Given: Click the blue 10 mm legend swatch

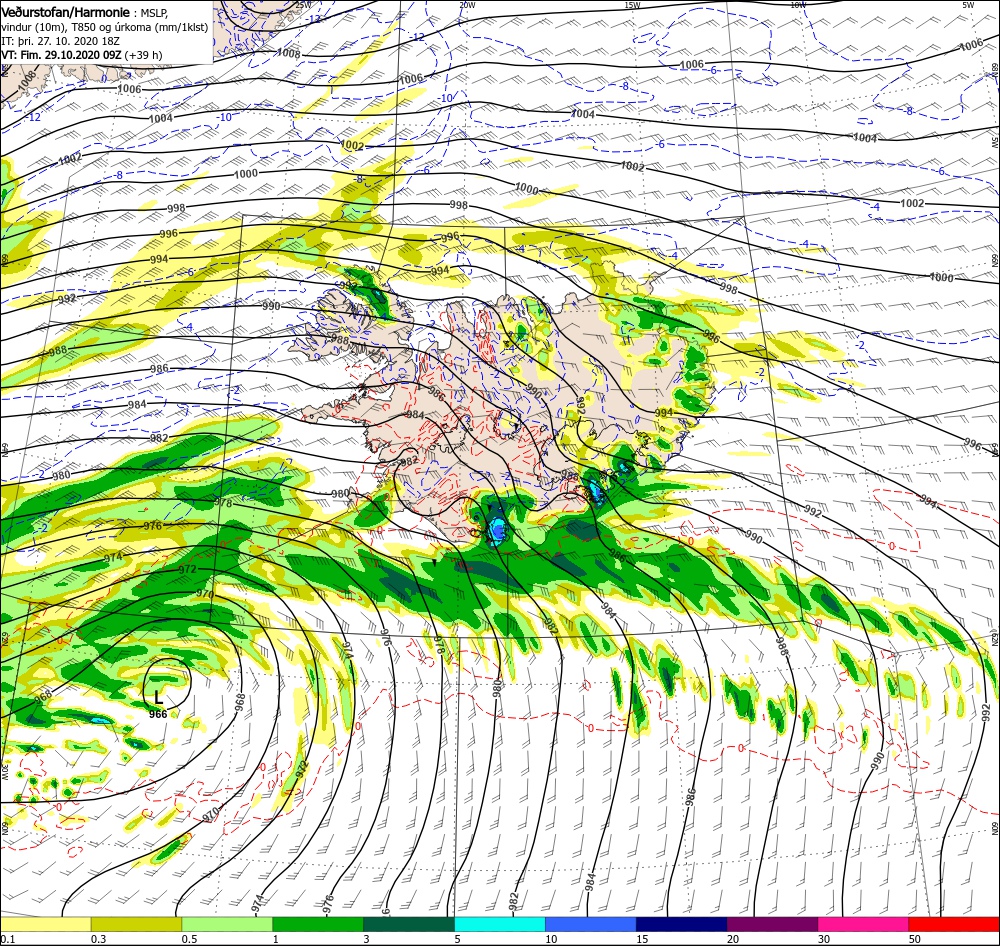Looking at the screenshot, I should [591, 924].
